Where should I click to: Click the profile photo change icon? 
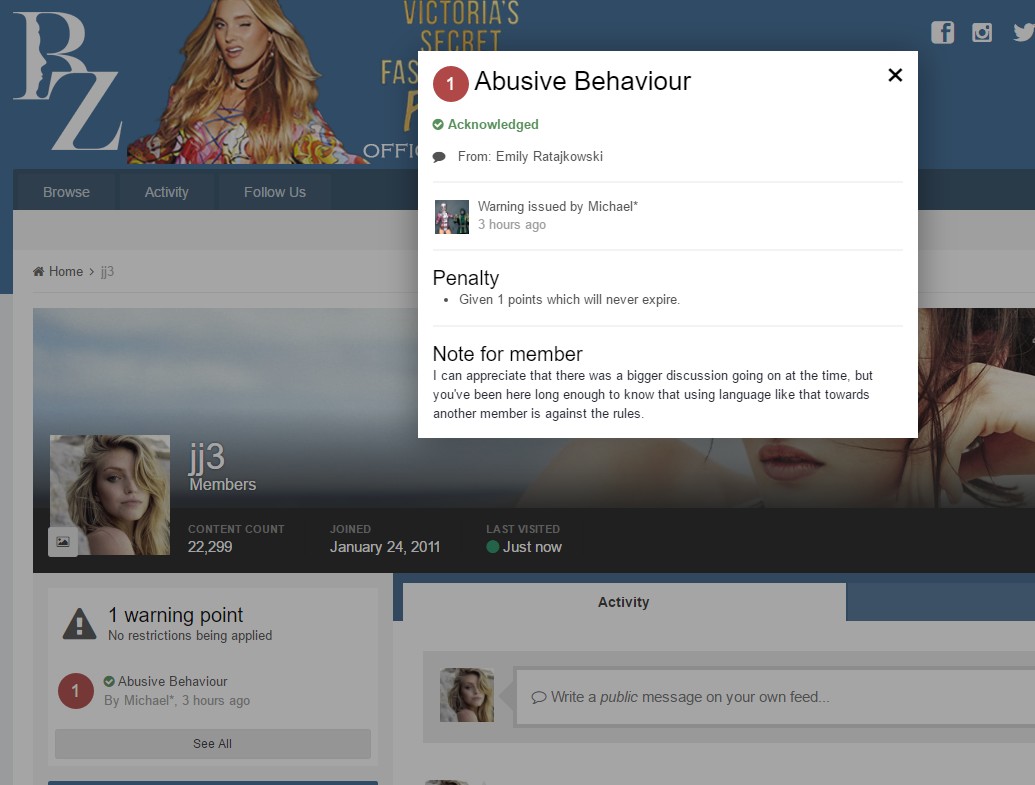click(x=63, y=541)
